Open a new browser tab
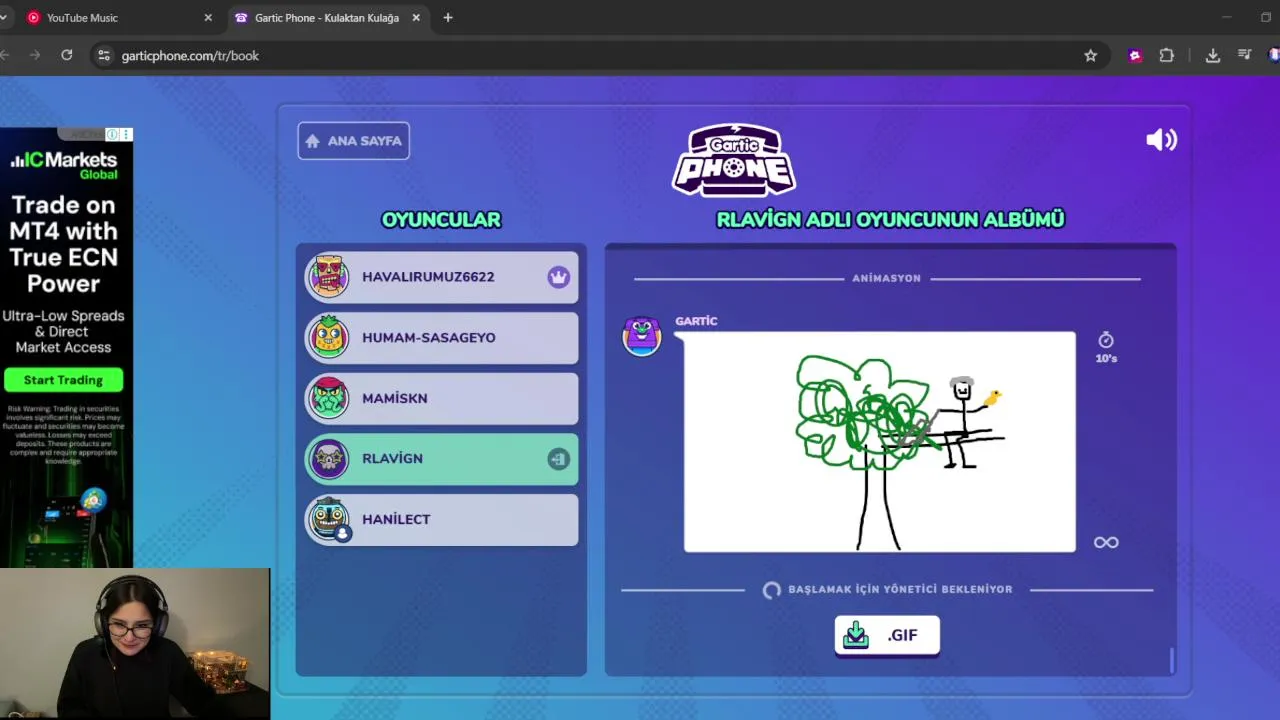Screen dimensions: 1280x720 click(448, 18)
